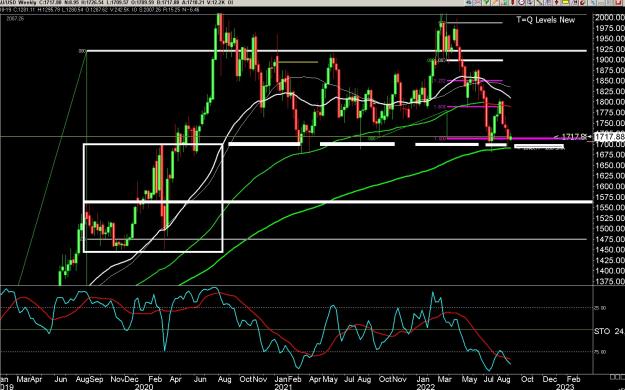The width and height of the screenshot is (625, 390).
Task: Click the STO 24 indicator label
Action: pos(609,331)
